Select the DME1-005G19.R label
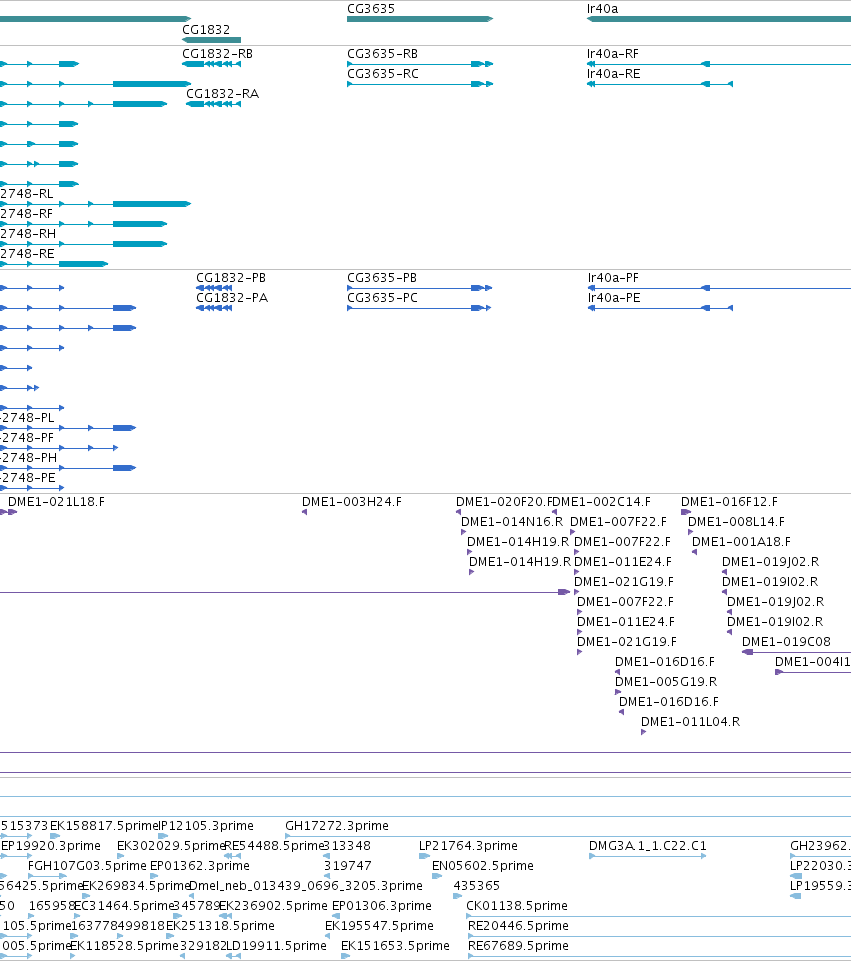Image resolution: width=851 pixels, height=961 pixels. click(666, 682)
